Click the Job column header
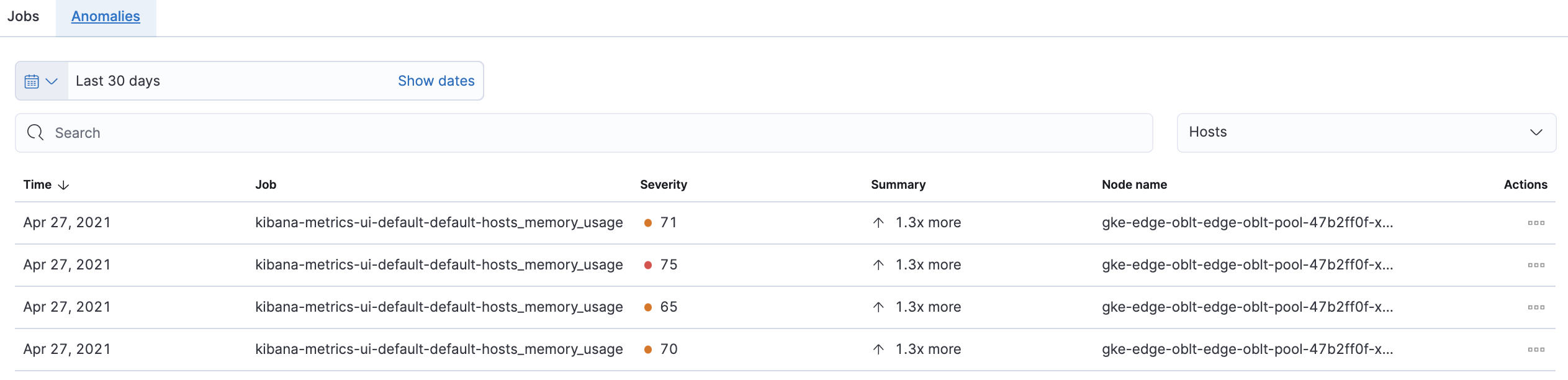 coord(266,184)
